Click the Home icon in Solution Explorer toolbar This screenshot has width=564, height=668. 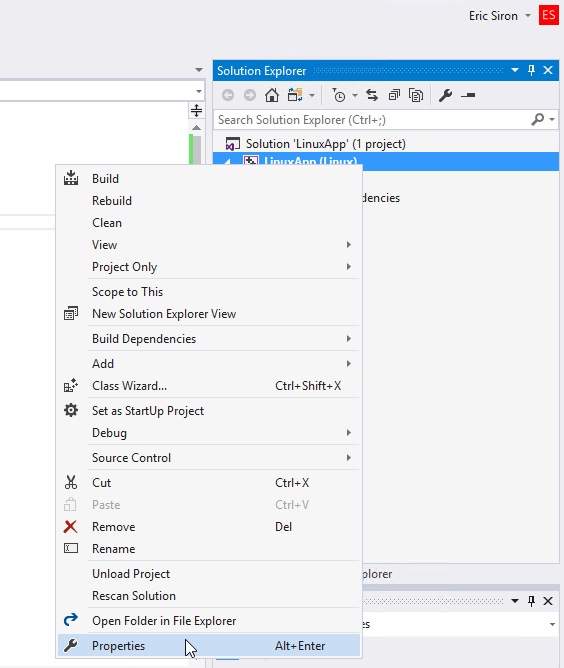coord(272,95)
